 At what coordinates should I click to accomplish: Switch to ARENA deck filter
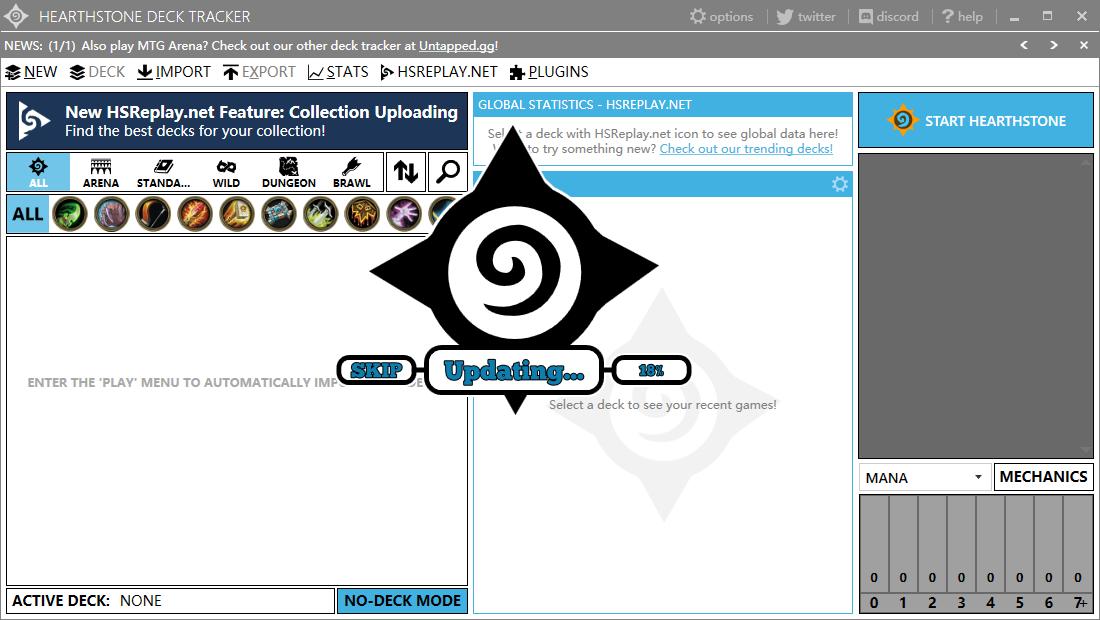(x=101, y=173)
